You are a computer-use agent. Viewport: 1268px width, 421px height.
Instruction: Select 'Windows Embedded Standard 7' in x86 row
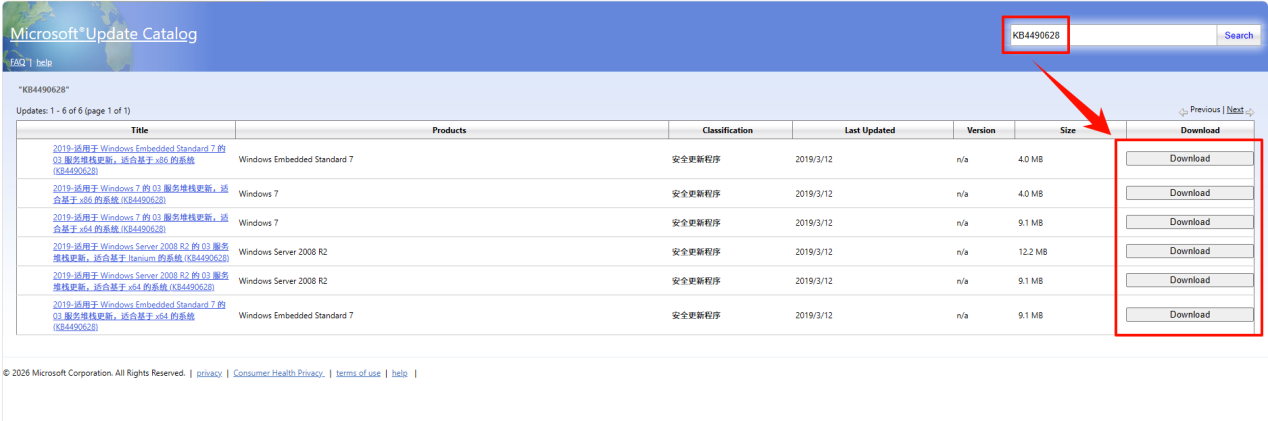(296, 160)
